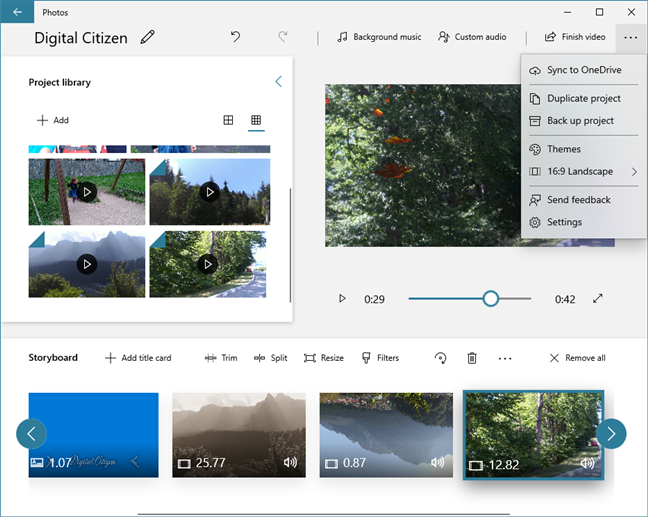This screenshot has width=648, height=517.
Task: Click Finish video
Action: pyautogui.click(x=575, y=37)
